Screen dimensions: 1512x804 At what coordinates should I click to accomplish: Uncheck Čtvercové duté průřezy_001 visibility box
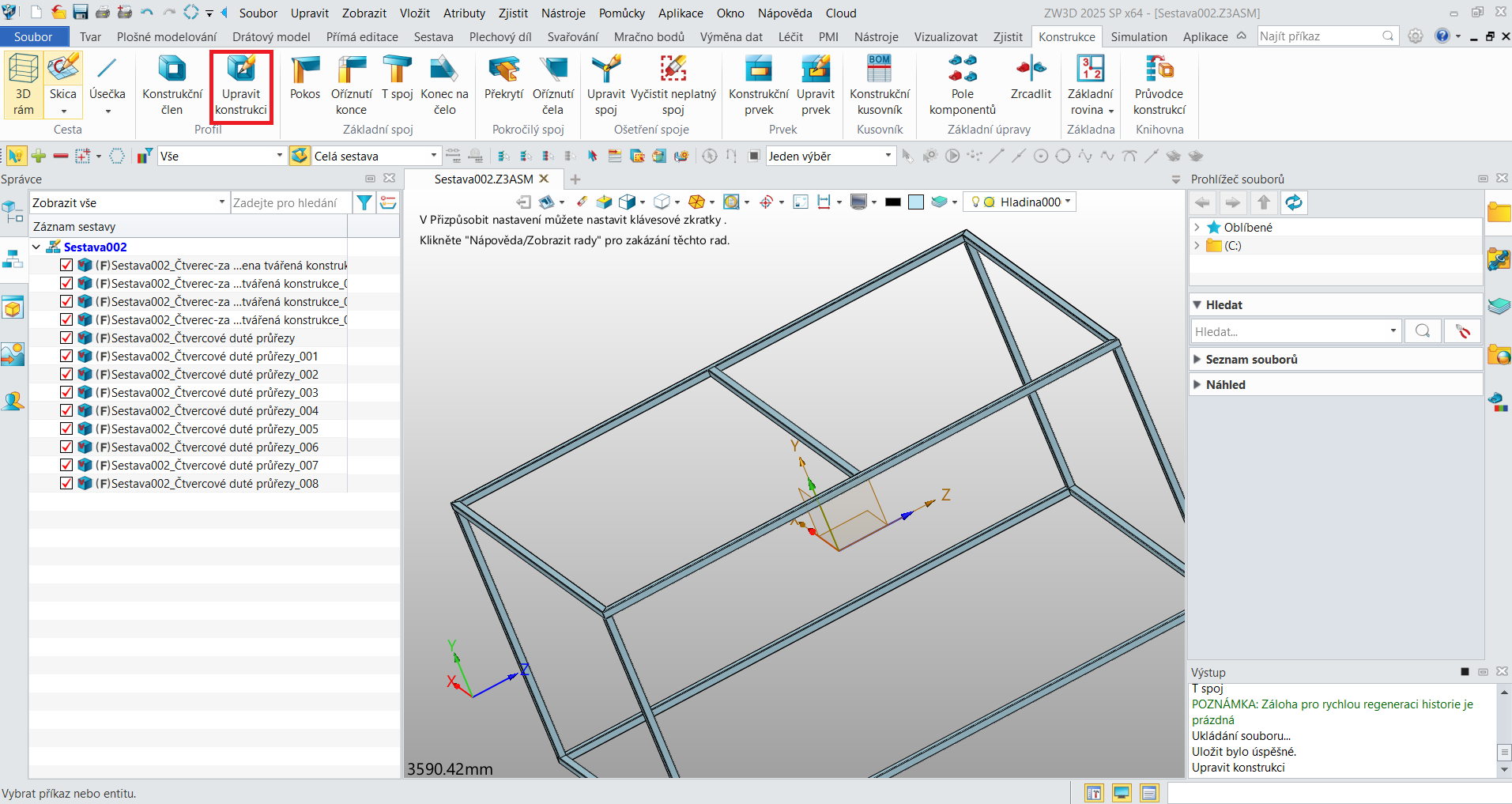(66, 356)
